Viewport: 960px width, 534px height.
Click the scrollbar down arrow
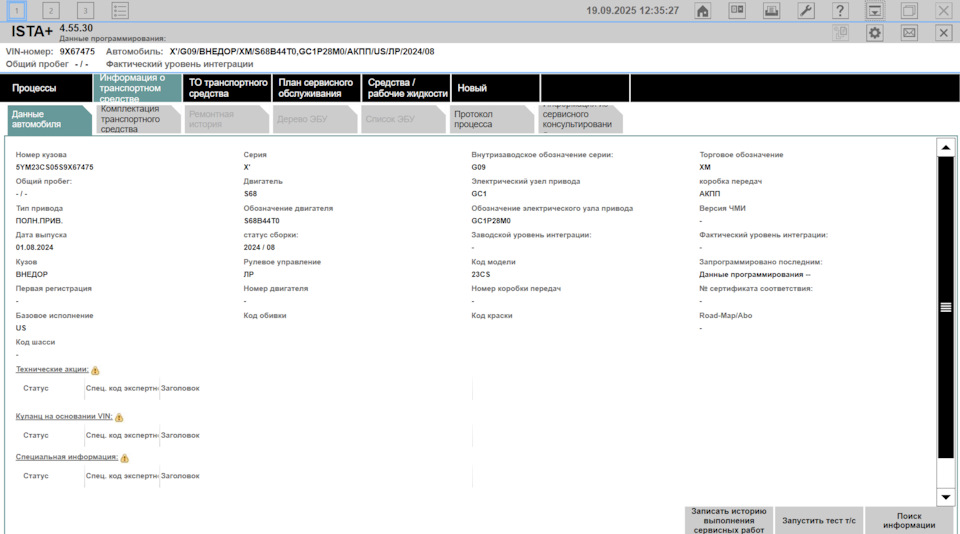(946, 497)
